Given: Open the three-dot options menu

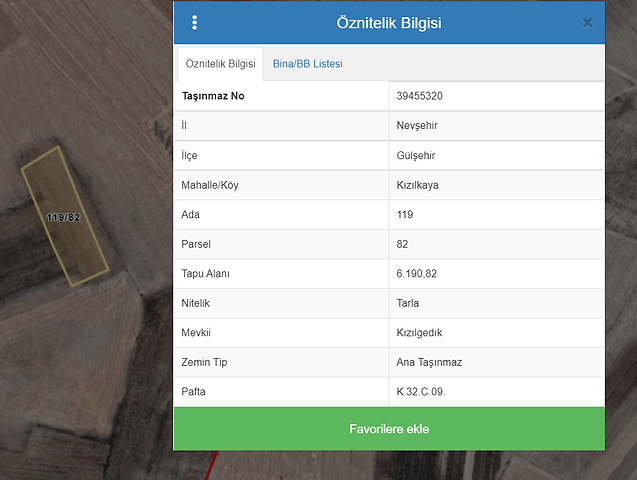Looking at the screenshot, I should coord(194,23).
